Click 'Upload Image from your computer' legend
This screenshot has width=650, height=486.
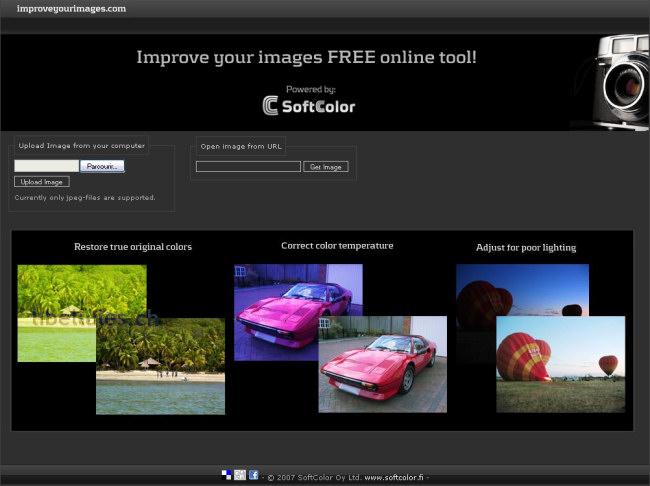click(x=82, y=146)
